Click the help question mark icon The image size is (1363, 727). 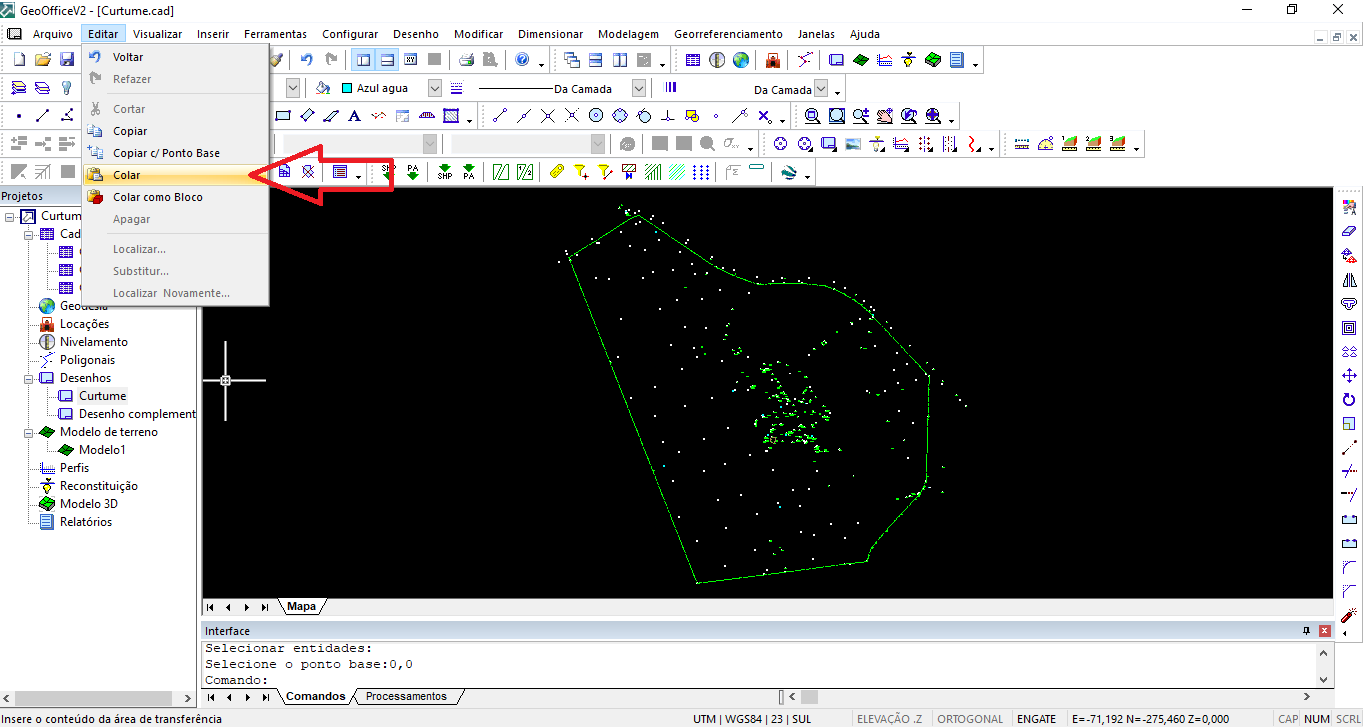tap(522, 60)
